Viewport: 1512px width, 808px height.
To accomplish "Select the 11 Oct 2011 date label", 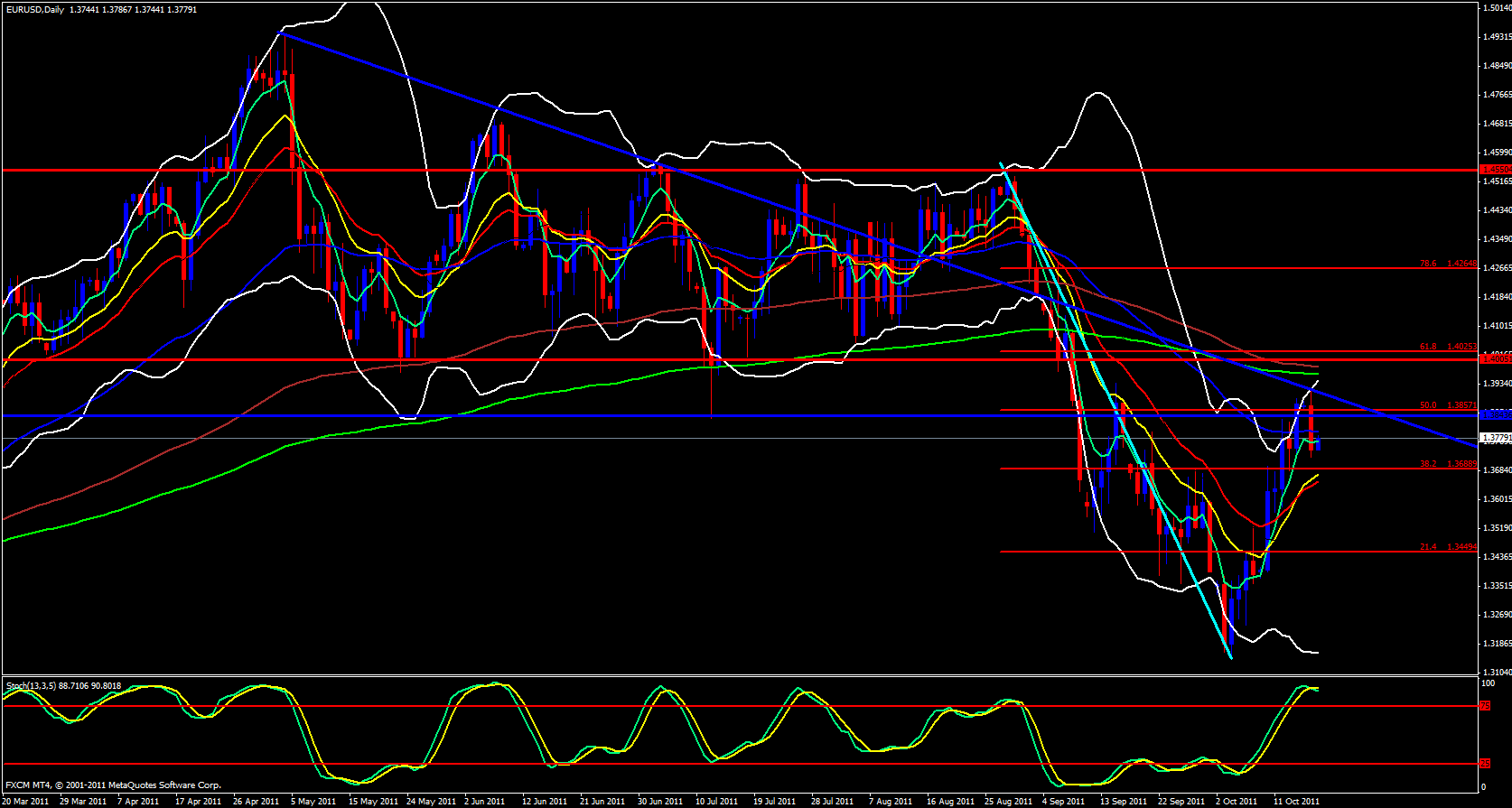I will 1296,802.
